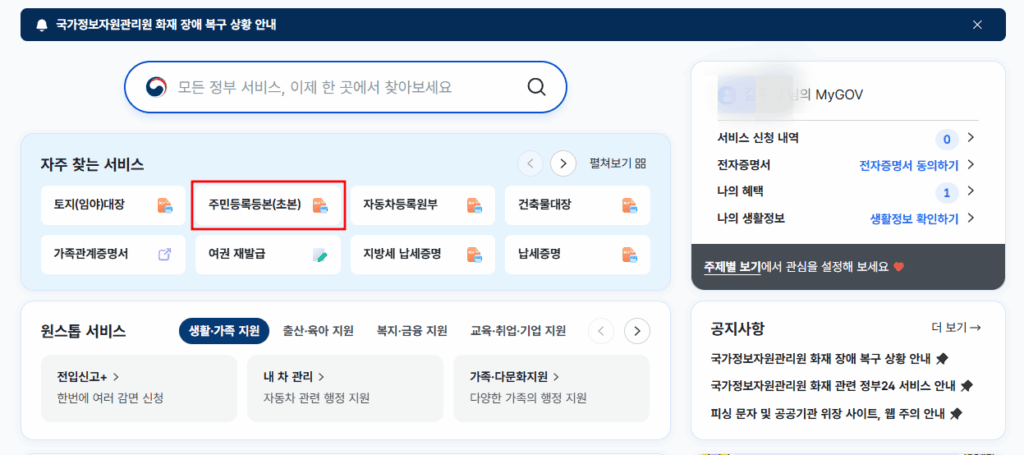
Task: Click the document icon on 건축물대장
Action: [x=630, y=206]
